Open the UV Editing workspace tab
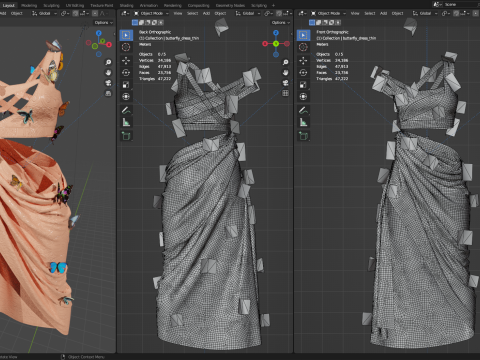 point(75,5)
